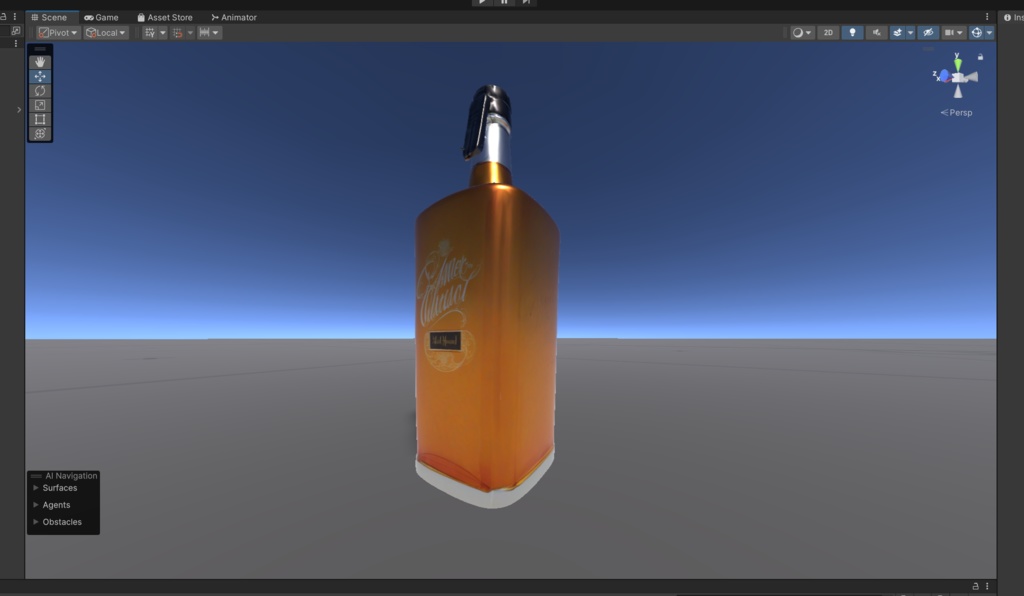The height and width of the screenshot is (596, 1024).
Task: Switch to the Animator tab
Action: 235,17
